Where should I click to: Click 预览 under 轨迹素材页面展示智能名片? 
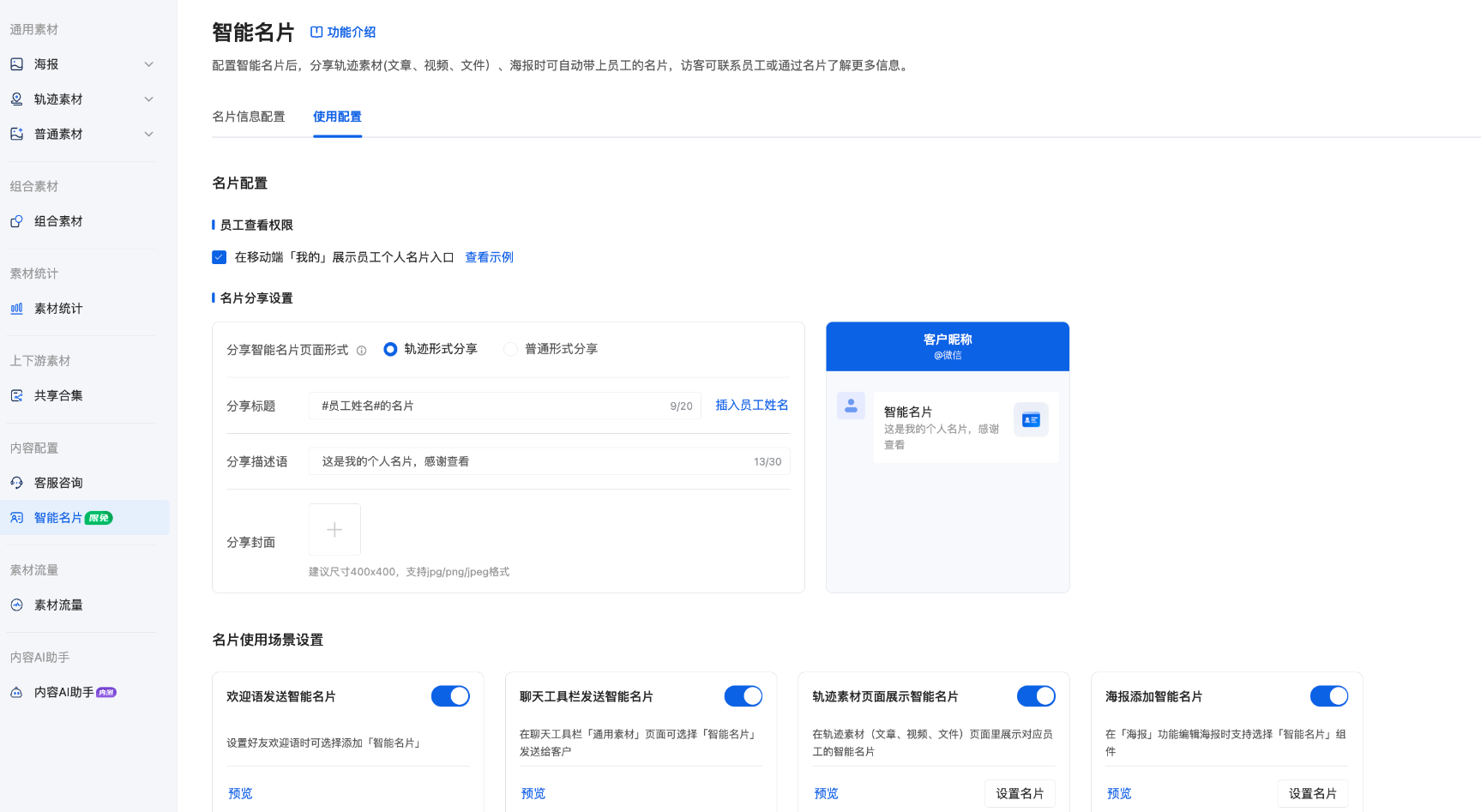[826, 794]
